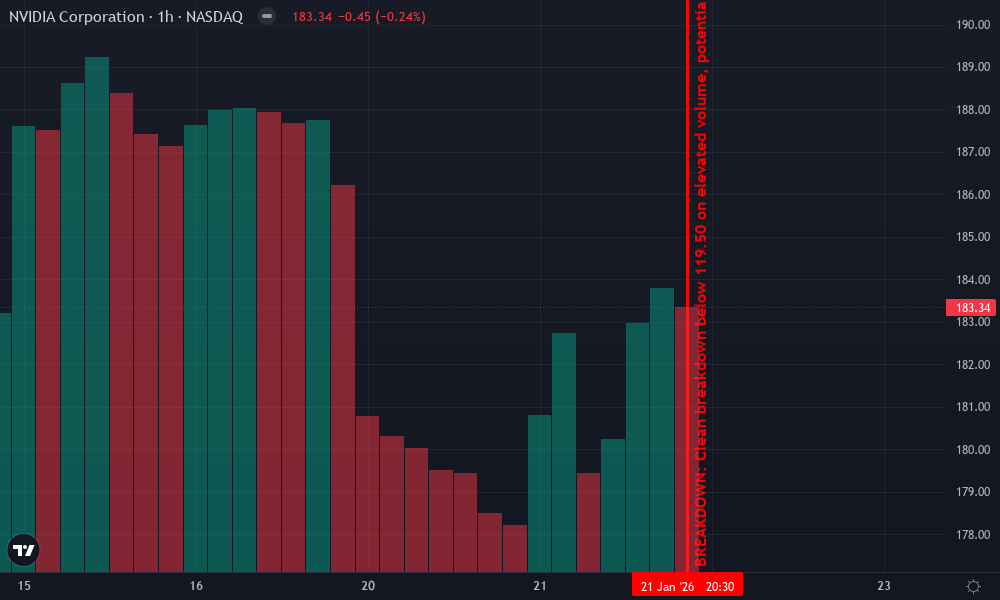Click 179.00 on the price axis
Image resolution: width=1000 pixels, height=600 pixels.
(x=973, y=492)
